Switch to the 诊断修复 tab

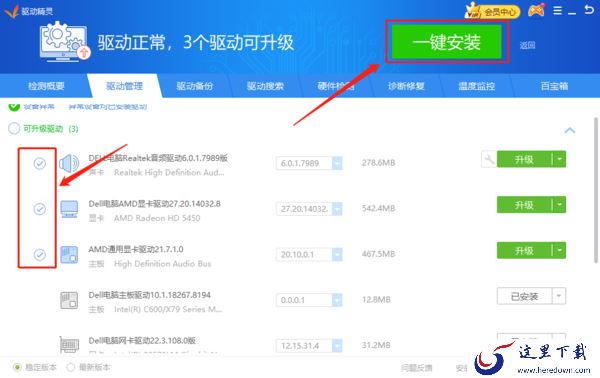point(406,86)
